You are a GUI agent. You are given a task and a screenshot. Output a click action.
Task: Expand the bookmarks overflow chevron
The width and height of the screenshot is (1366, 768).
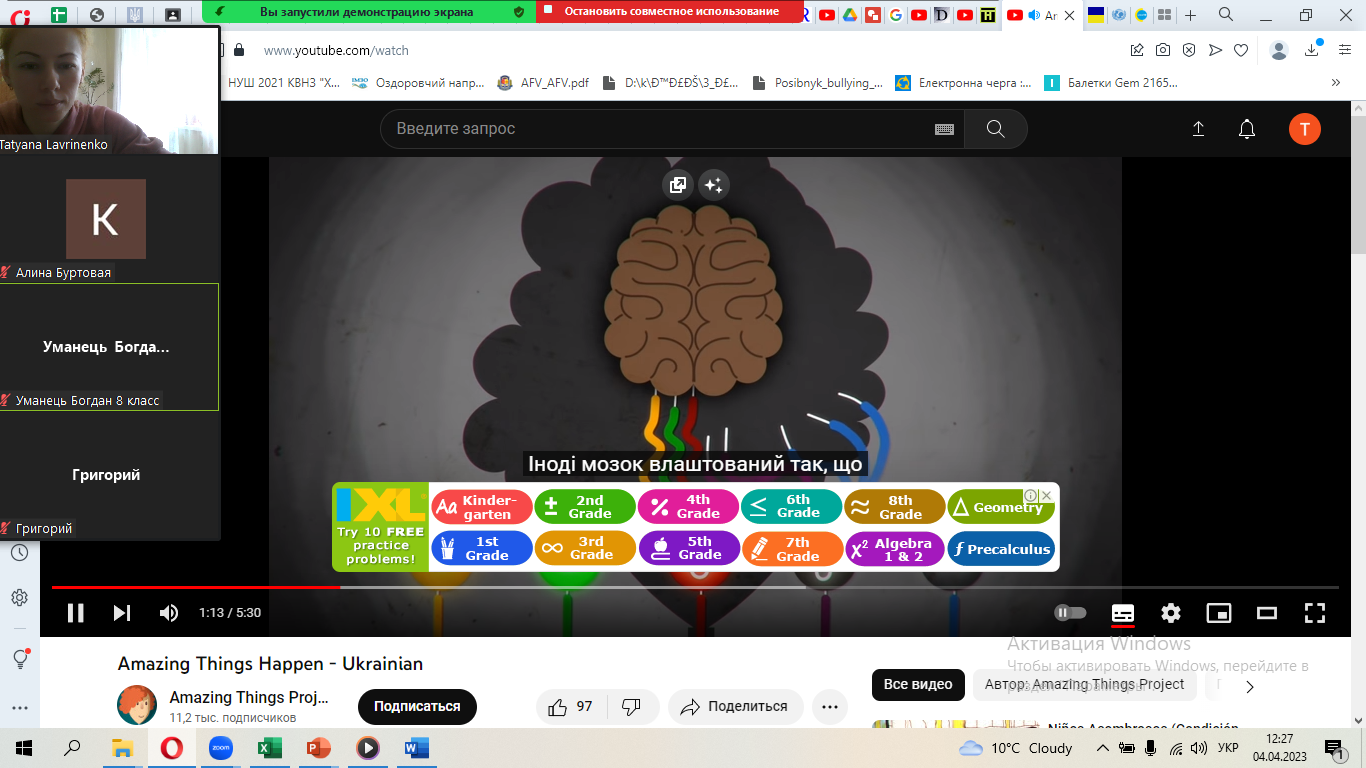pos(1336,83)
